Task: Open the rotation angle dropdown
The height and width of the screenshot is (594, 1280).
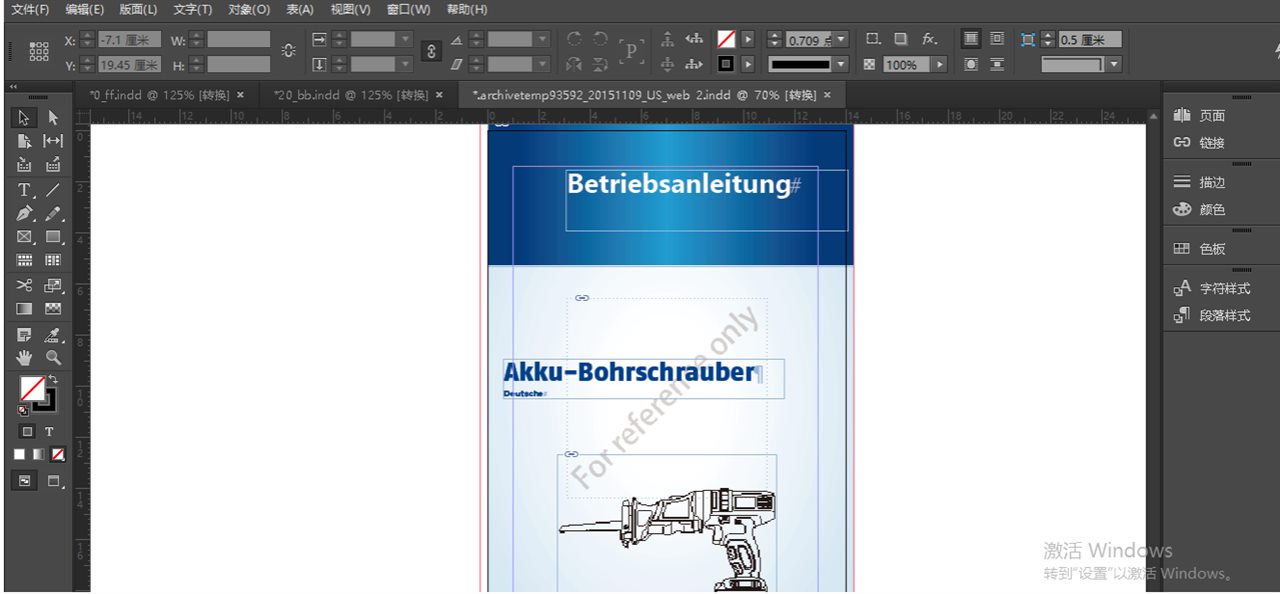Action: tap(543, 40)
